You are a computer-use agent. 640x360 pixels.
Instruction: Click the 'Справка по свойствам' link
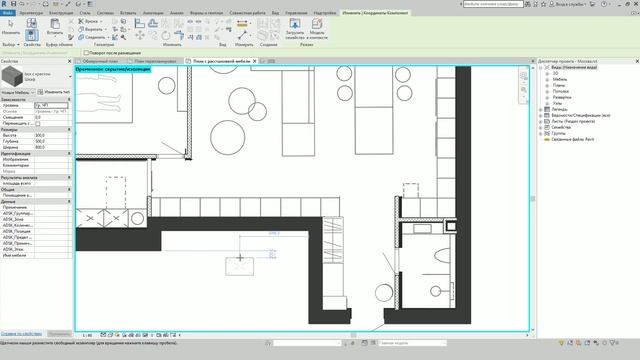point(21,334)
